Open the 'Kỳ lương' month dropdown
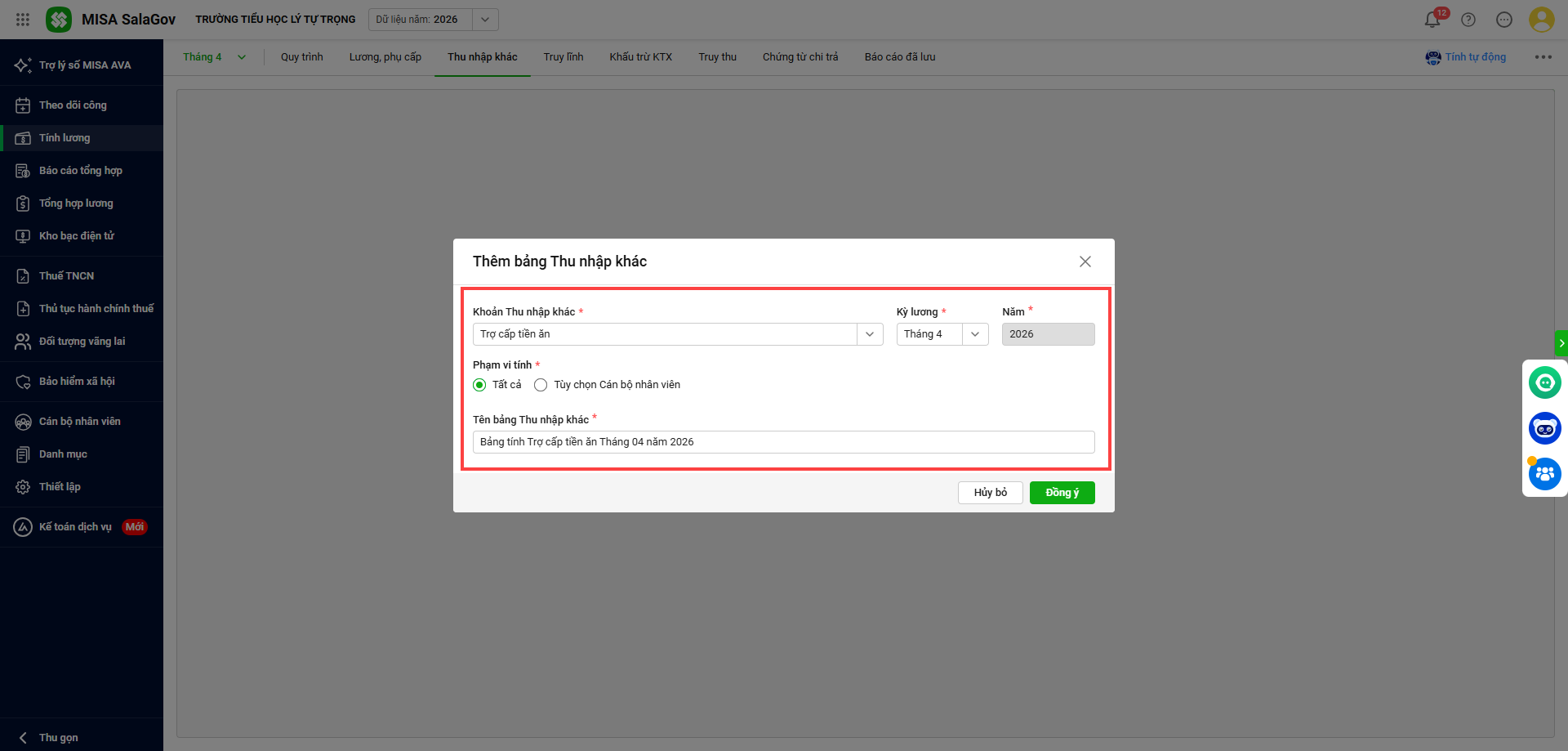The height and width of the screenshot is (751, 1568). pos(974,334)
